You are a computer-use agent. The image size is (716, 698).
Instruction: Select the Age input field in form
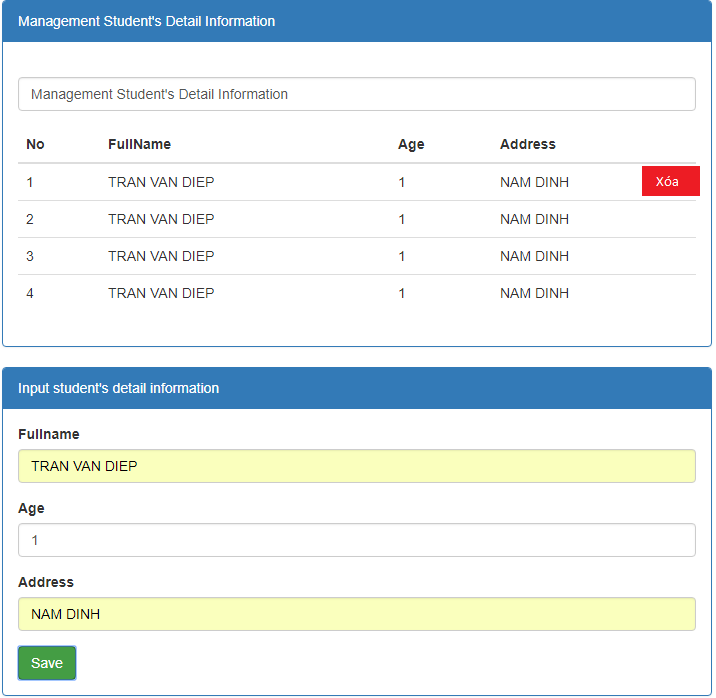click(356, 540)
